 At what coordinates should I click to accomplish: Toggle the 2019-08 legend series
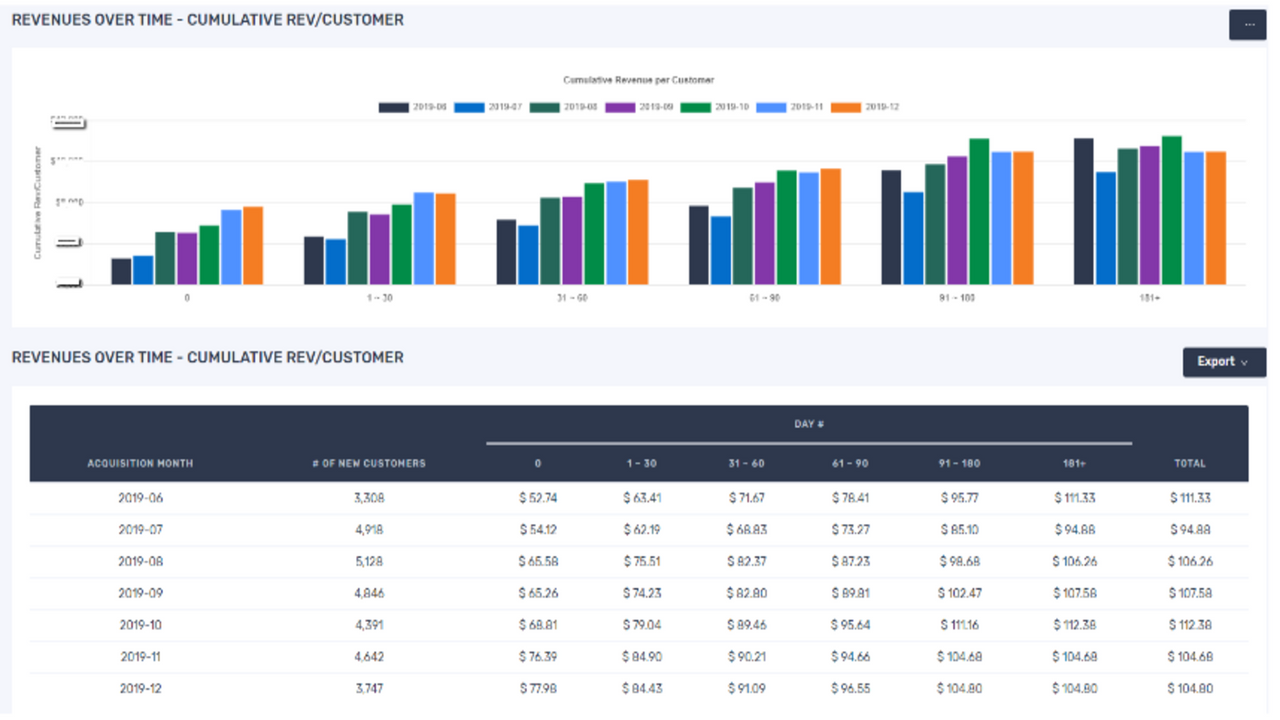click(564, 107)
